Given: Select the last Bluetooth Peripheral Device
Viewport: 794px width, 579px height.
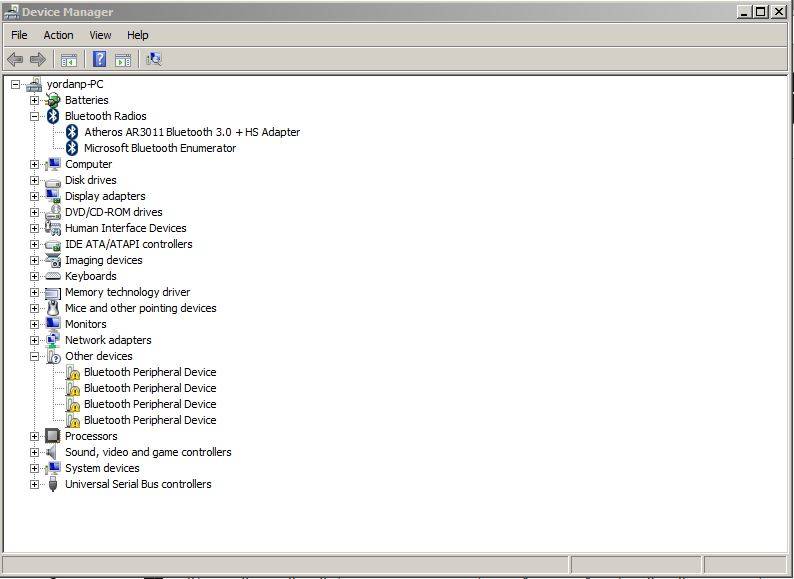Looking at the screenshot, I should [x=150, y=420].
